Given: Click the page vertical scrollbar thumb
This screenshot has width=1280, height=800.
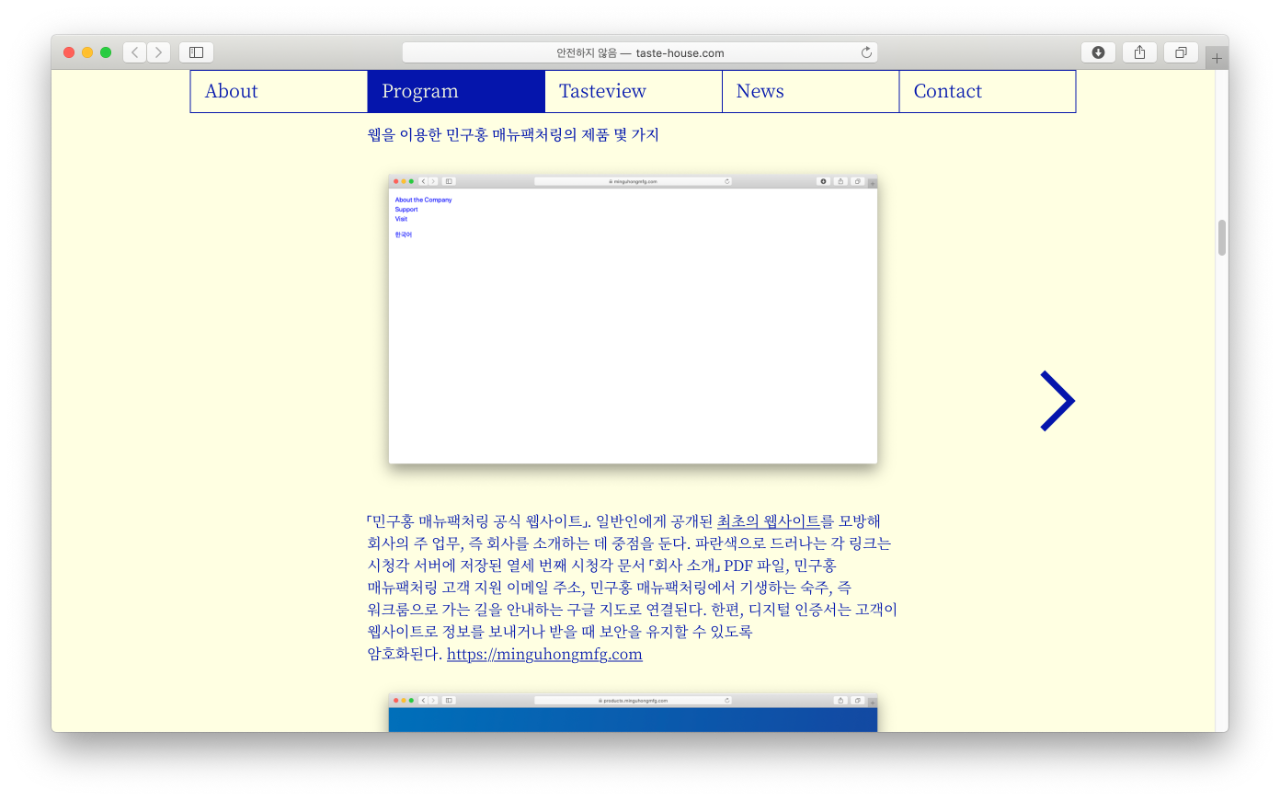Looking at the screenshot, I should 1221,237.
